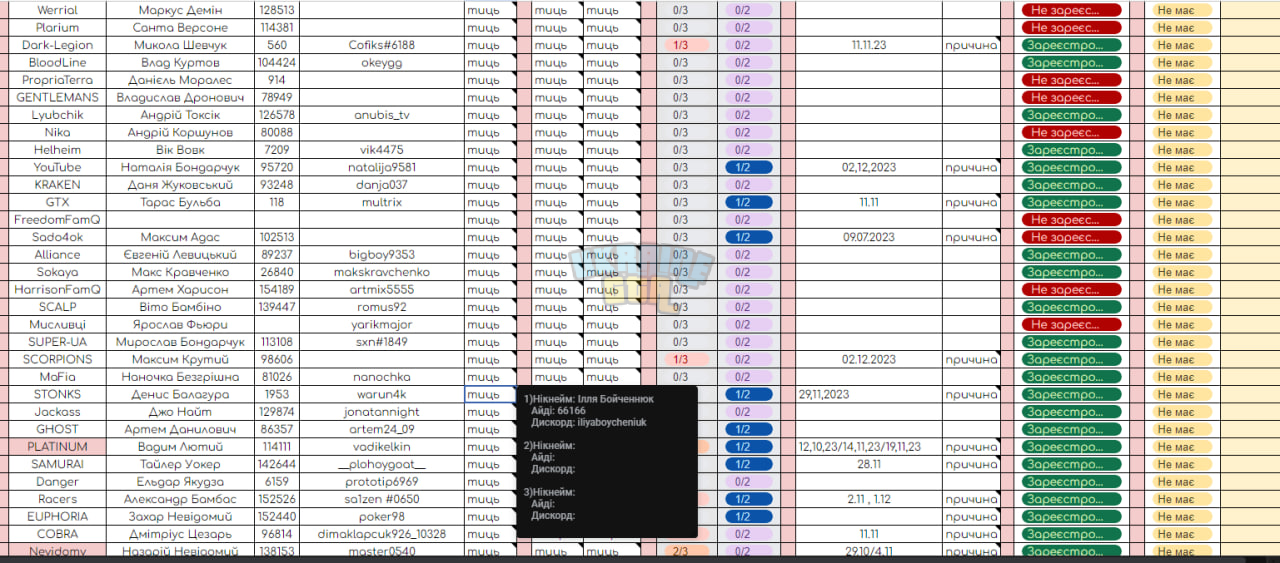Image resolution: width=1280 pixels, height=563 pixels.
Task: Select the GENTLEMANS family cell
Action: pos(57,97)
